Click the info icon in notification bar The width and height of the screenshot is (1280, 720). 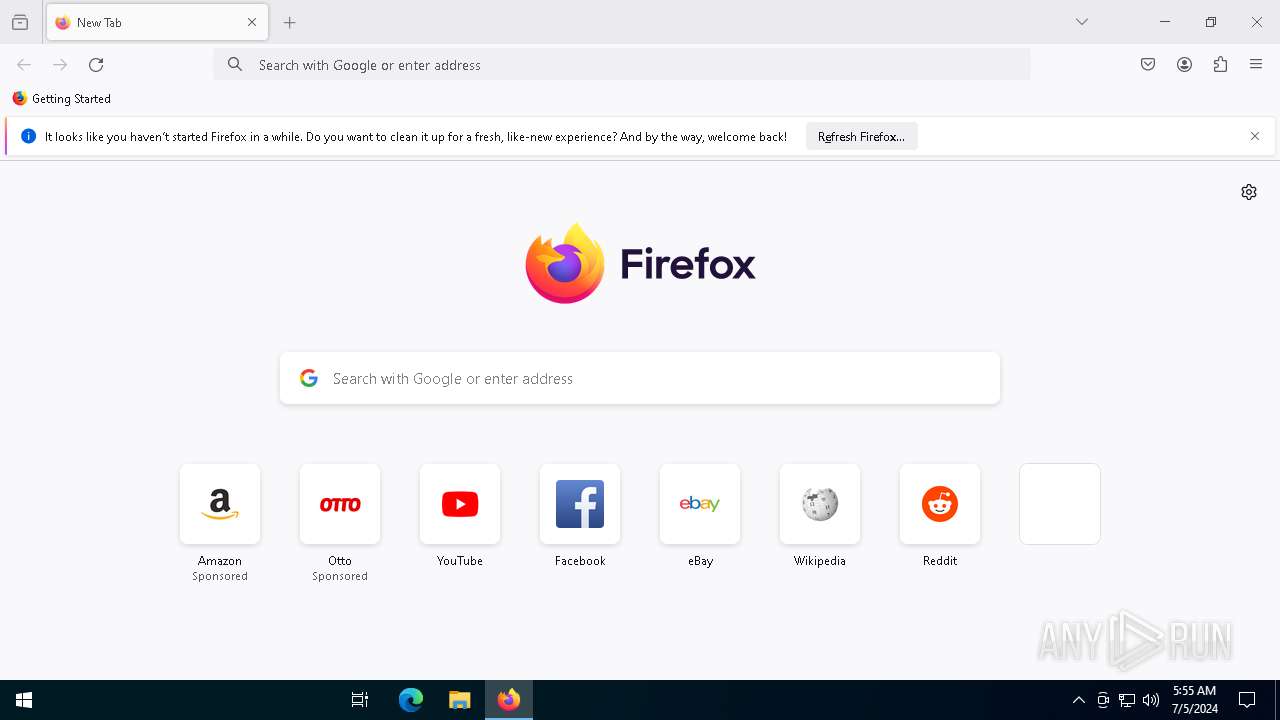click(x=28, y=137)
